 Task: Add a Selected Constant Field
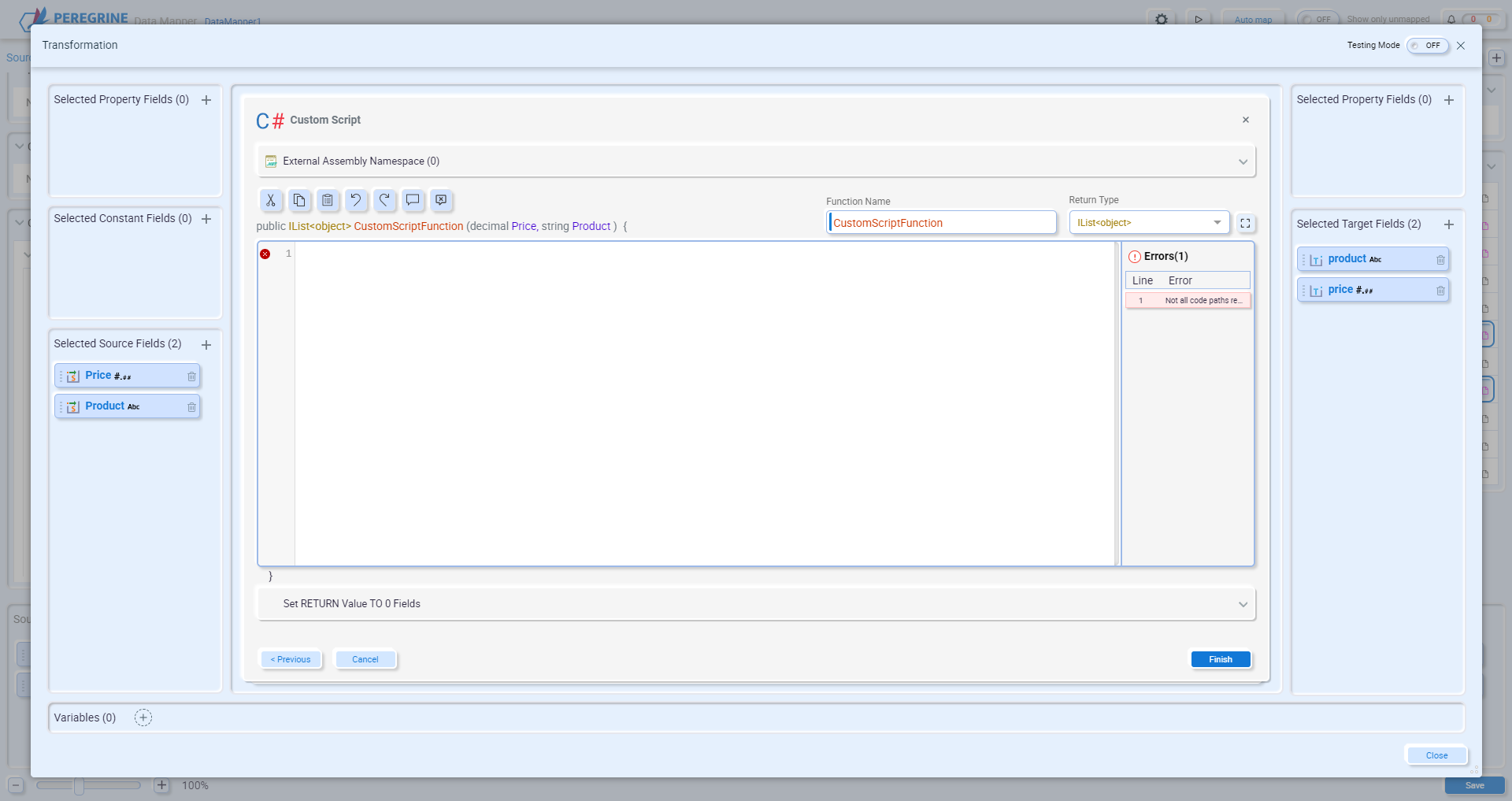[206, 219]
